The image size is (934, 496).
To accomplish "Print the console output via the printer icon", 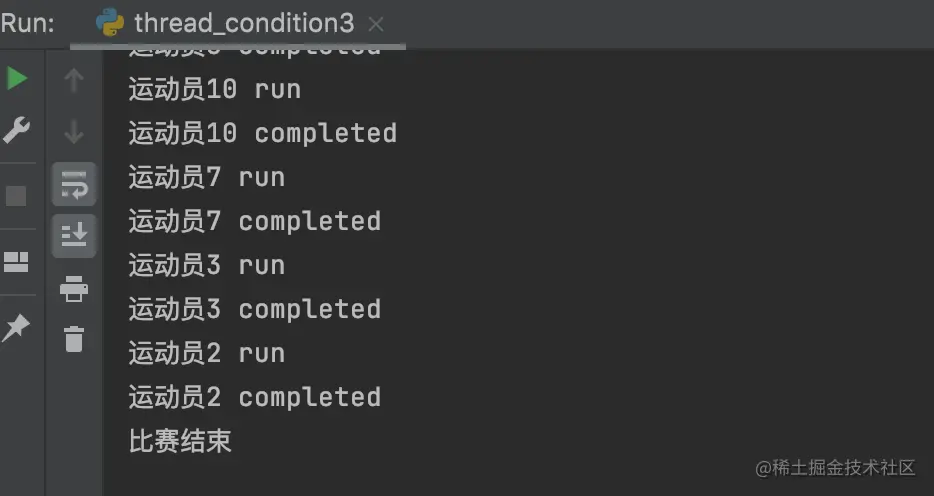I will pyautogui.click(x=74, y=290).
